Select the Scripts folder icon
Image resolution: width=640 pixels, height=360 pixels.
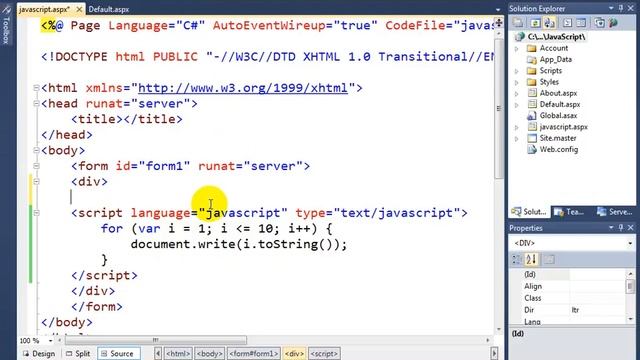[531, 71]
